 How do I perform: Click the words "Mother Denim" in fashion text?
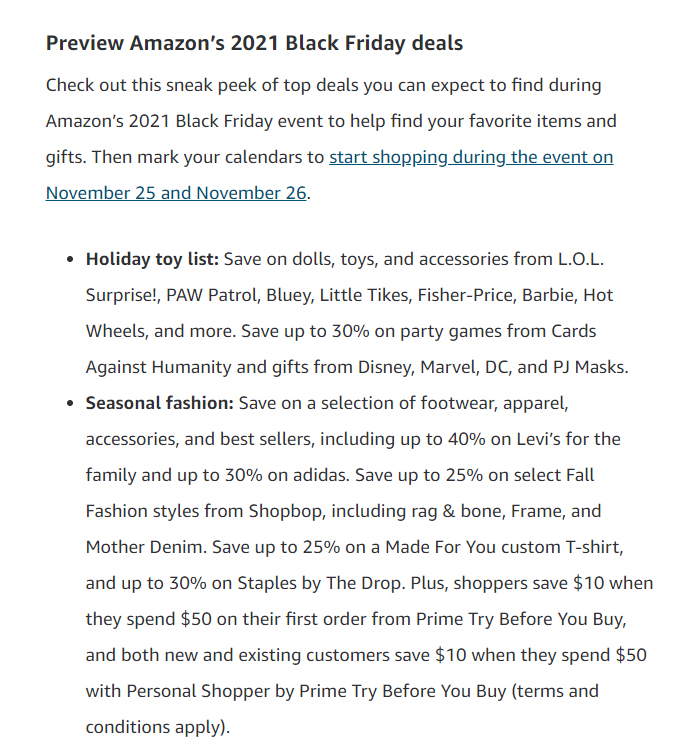(x=144, y=547)
